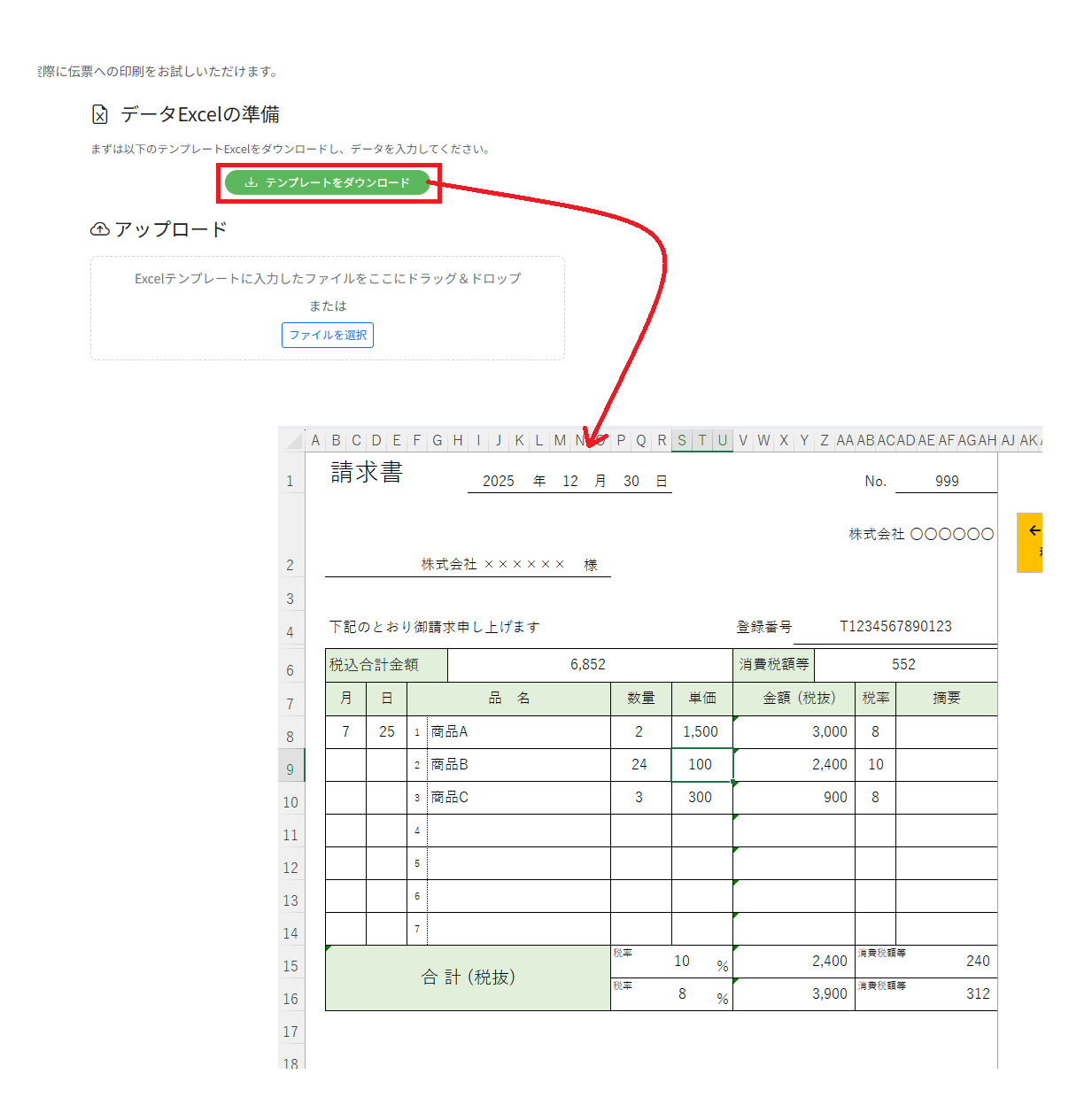This screenshot has height=1105, width=1092.
Task: Click the cloud upload icon beside アップロード
Action: [x=100, y=229]
